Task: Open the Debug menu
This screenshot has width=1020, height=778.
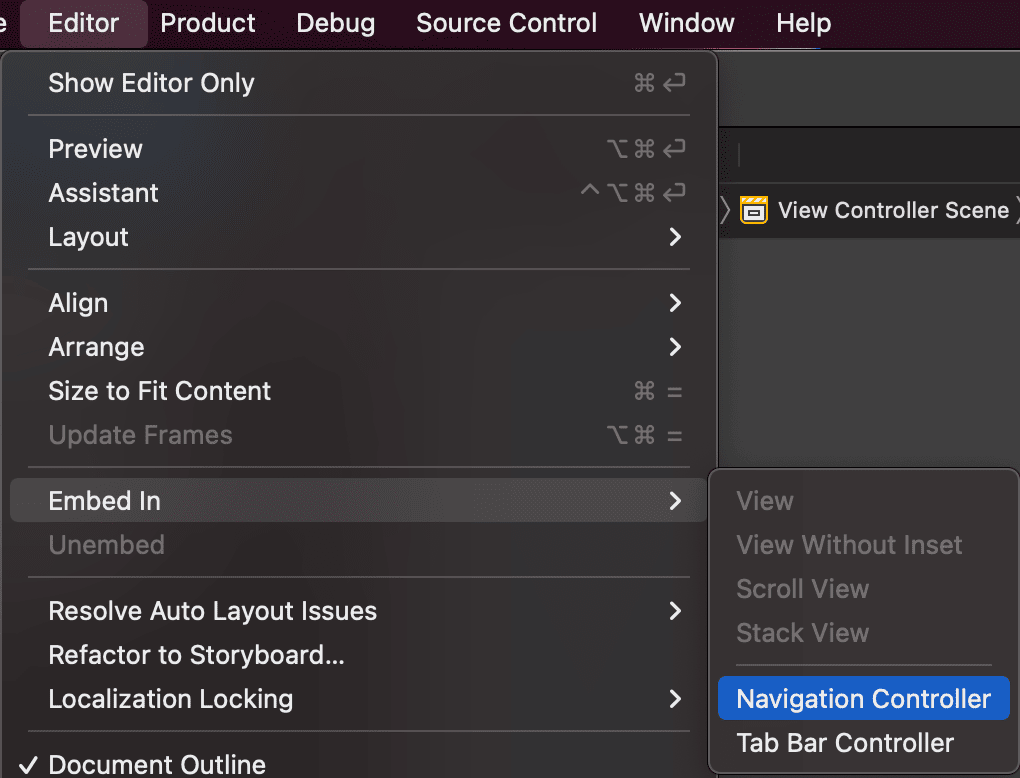Action: point(336,23)
